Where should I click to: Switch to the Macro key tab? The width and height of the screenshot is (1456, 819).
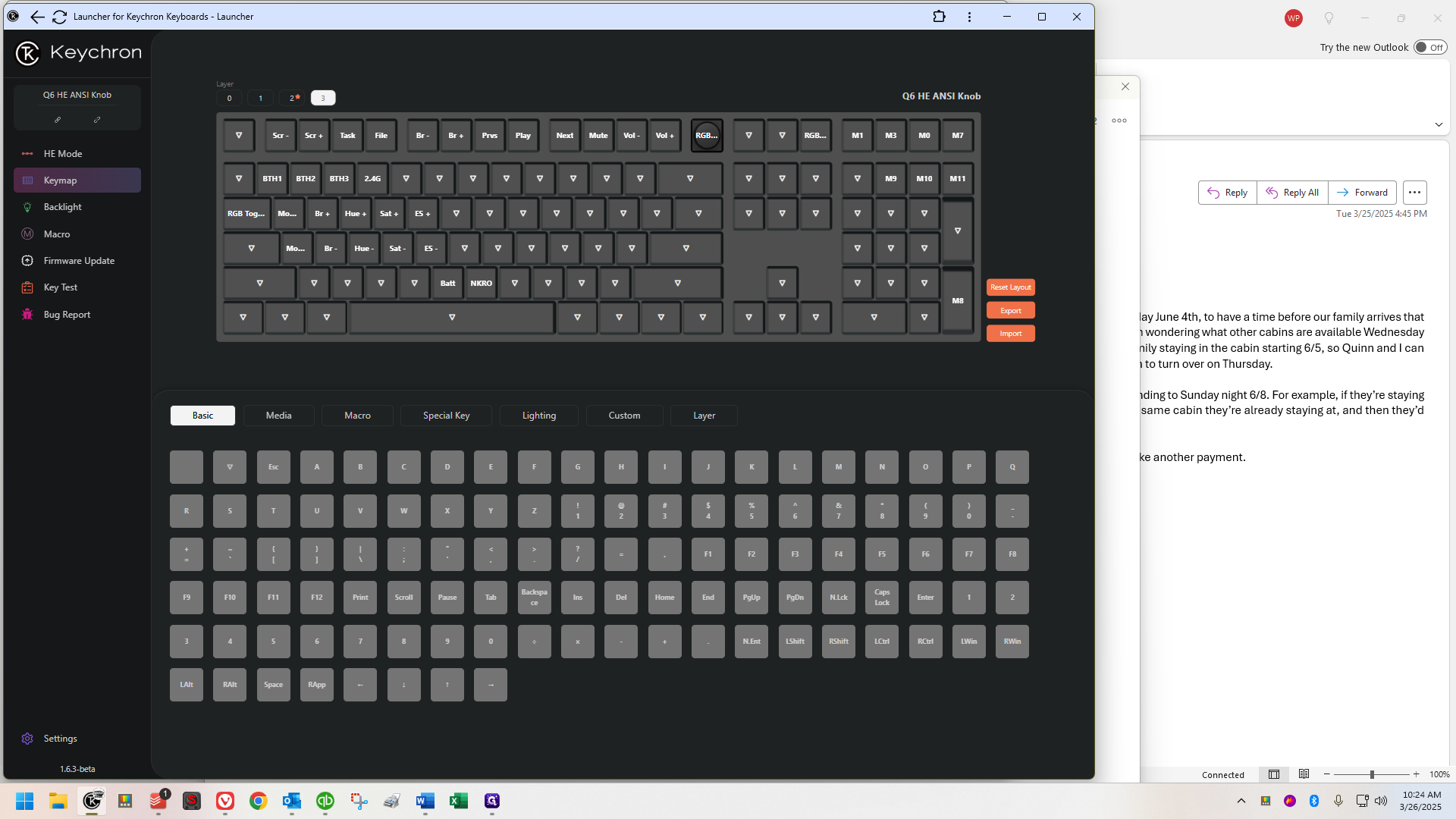pos(357,416)
